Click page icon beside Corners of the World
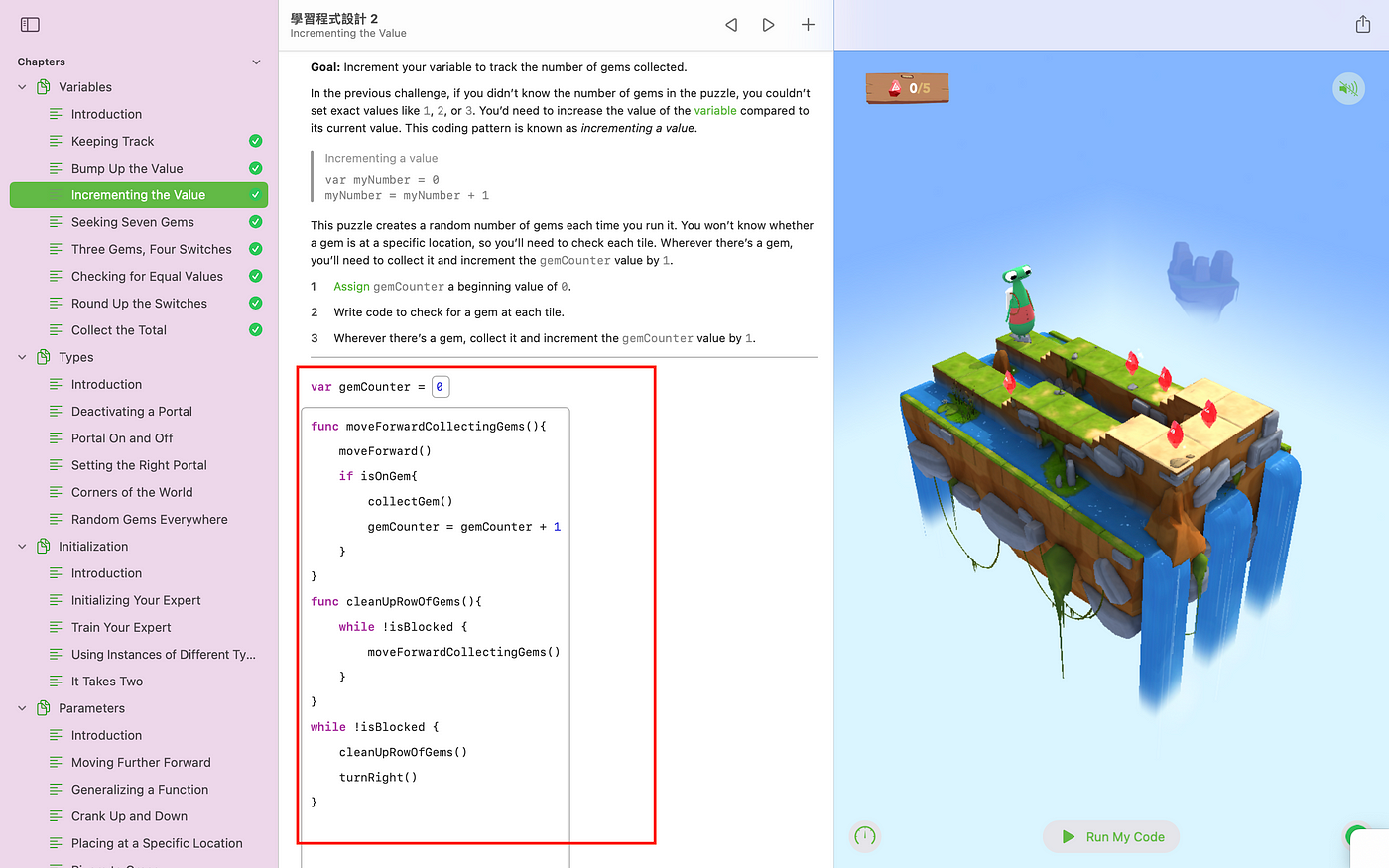Image resolution: width=1389 pixels, height=868 pixels. (56, 492)
